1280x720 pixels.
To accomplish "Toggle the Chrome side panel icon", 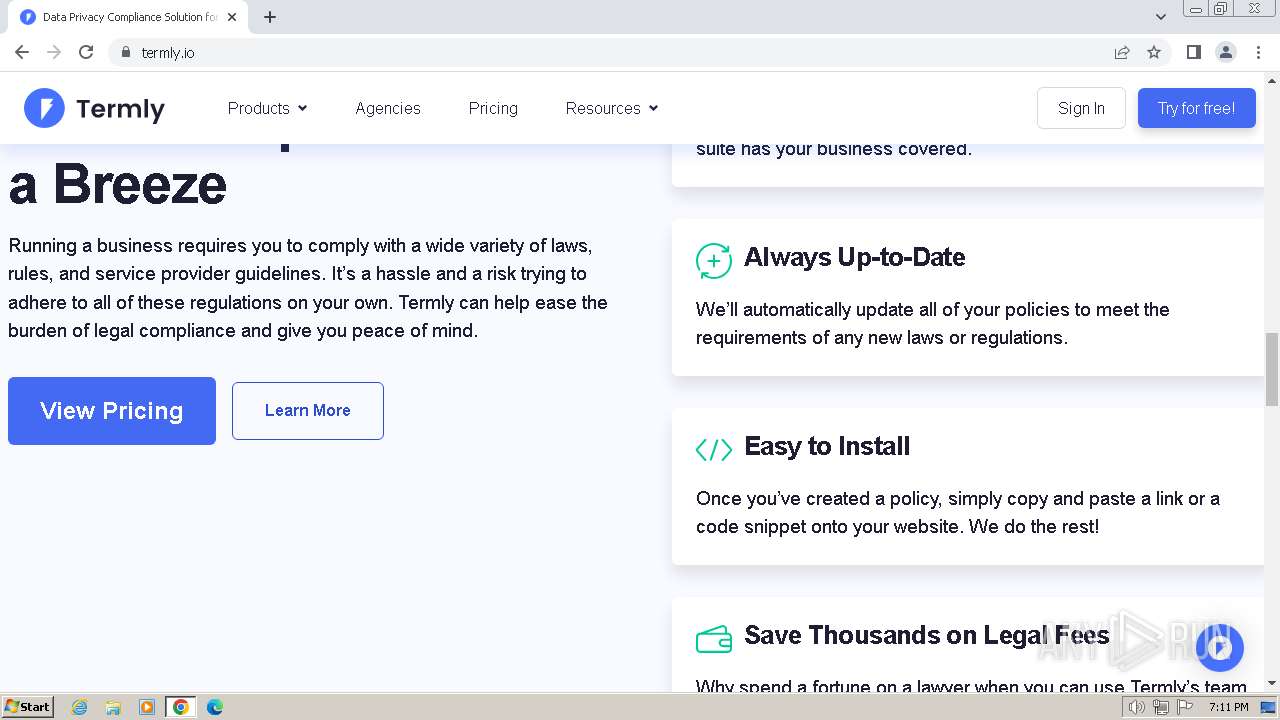I will [1193, 52].
